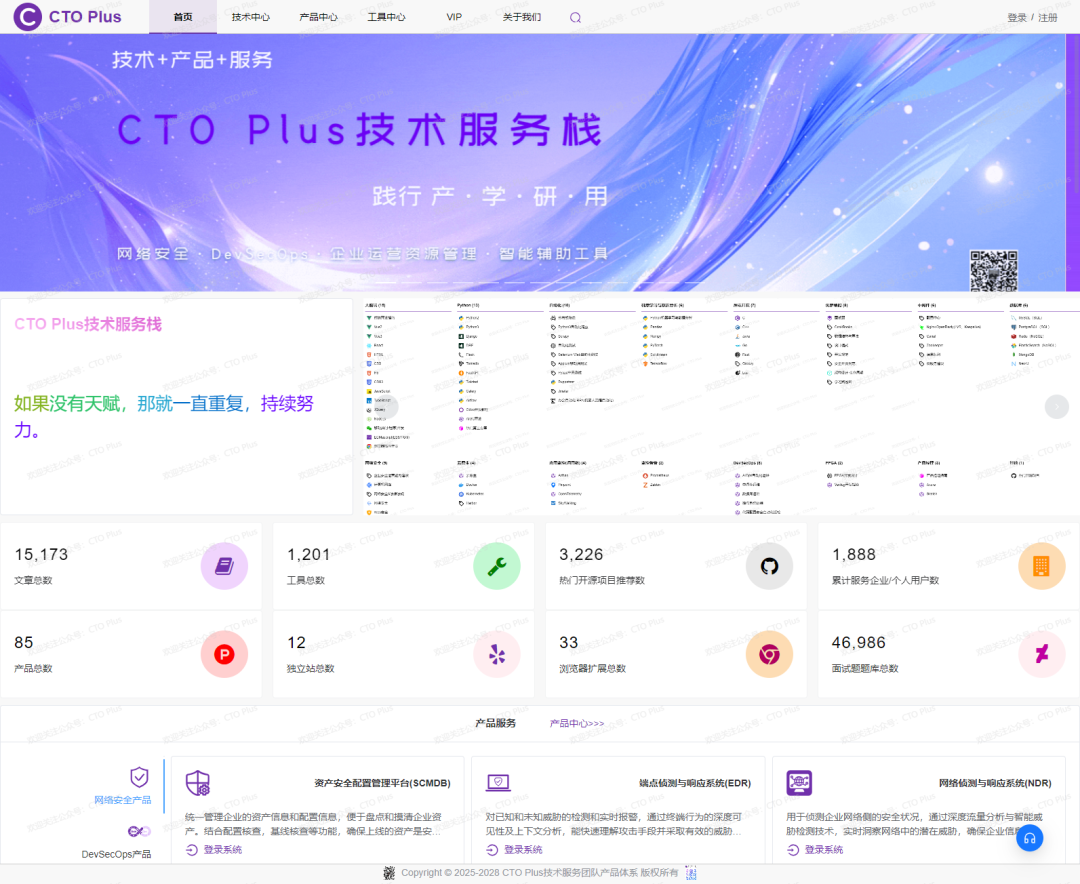Screen dimensions: 1080x884
Task: Open the 产品中心 navigation menu
Action: tap(318, 17)
